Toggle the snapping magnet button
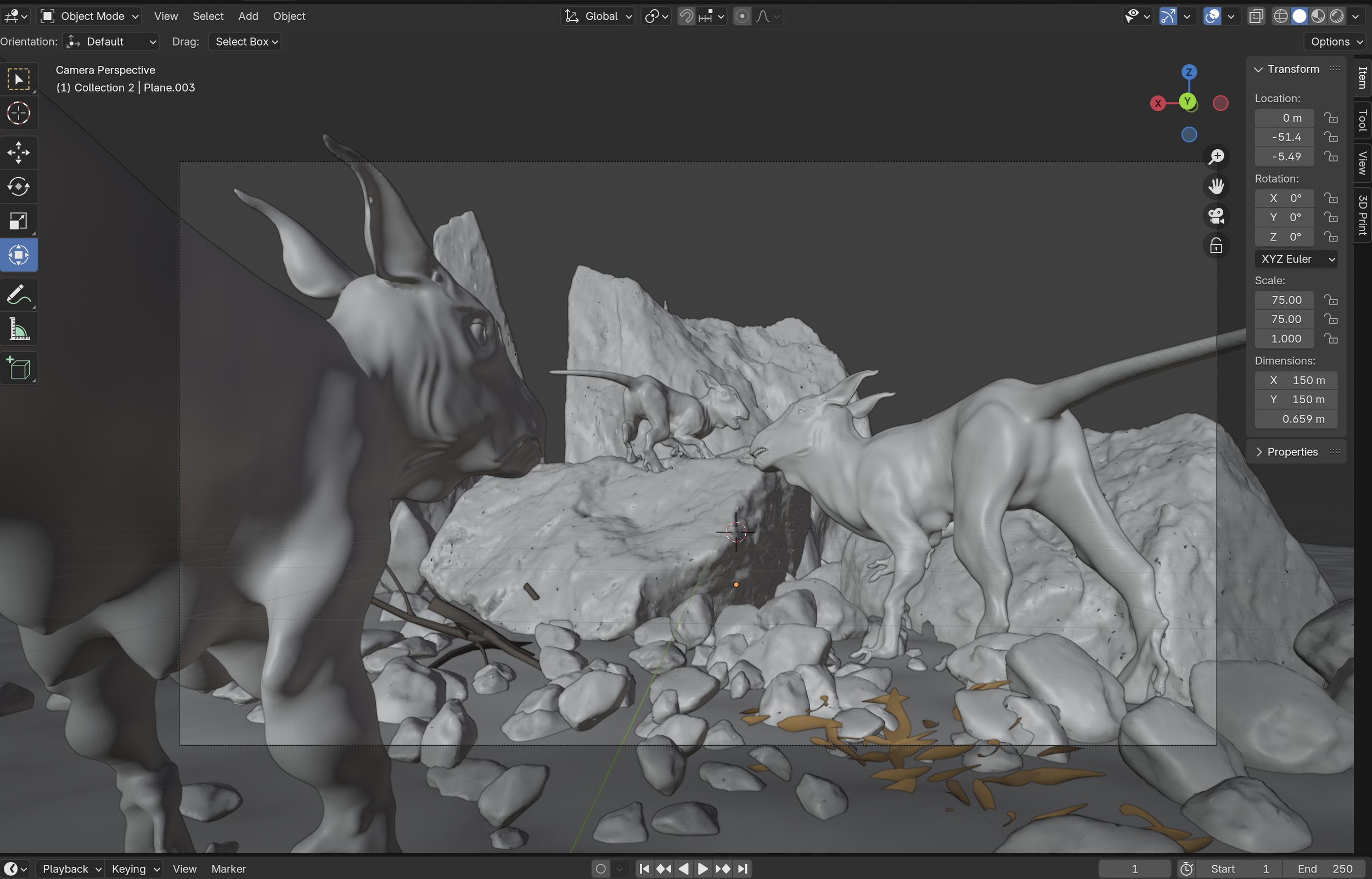Screen dimensions: 1372x879 (x=686, y=16)
